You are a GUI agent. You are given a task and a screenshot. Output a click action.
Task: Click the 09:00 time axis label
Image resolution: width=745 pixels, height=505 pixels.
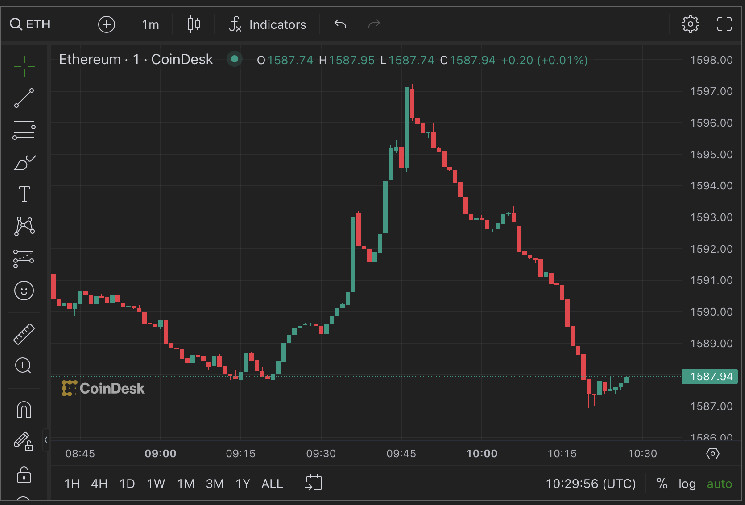coord(161,454)
